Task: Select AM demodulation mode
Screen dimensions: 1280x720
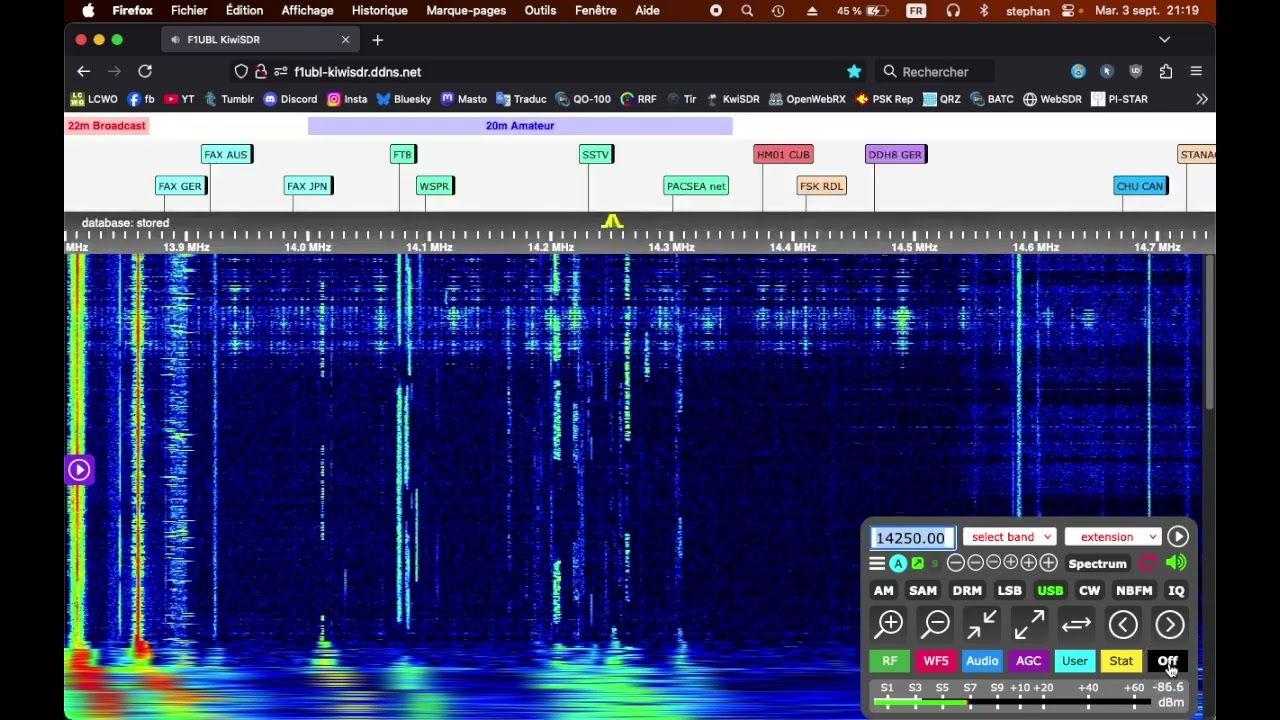Action: [883, 591]
